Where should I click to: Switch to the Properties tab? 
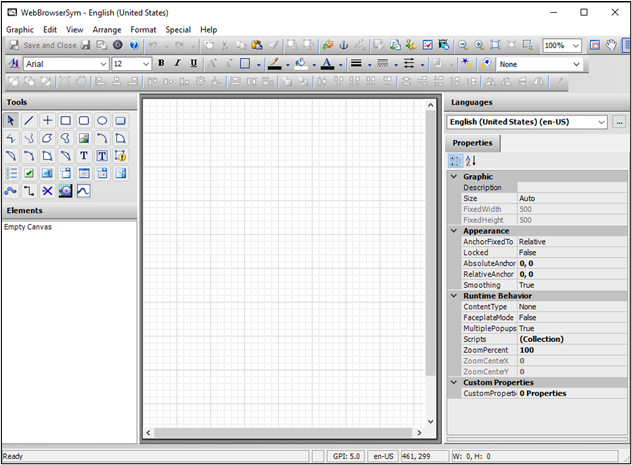(472, 143)
